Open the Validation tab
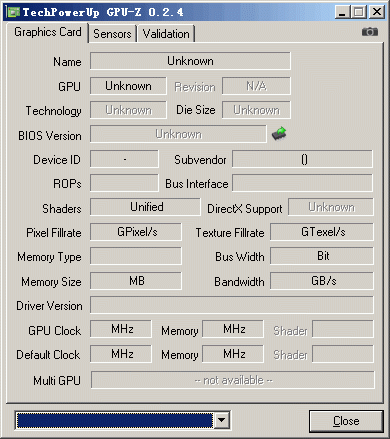This screenshot has height=439, width=390. [x=166, y=34]
